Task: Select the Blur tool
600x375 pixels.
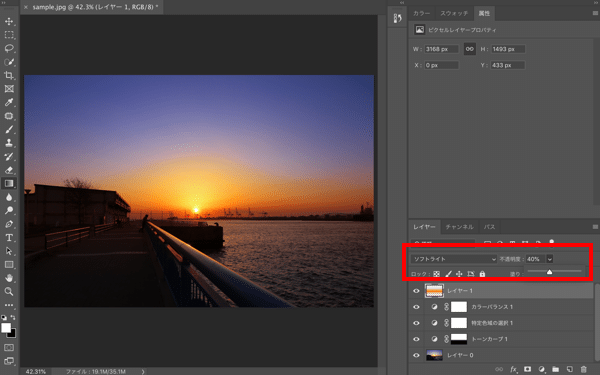Action: pyautogui.click(x=9, y=197)
